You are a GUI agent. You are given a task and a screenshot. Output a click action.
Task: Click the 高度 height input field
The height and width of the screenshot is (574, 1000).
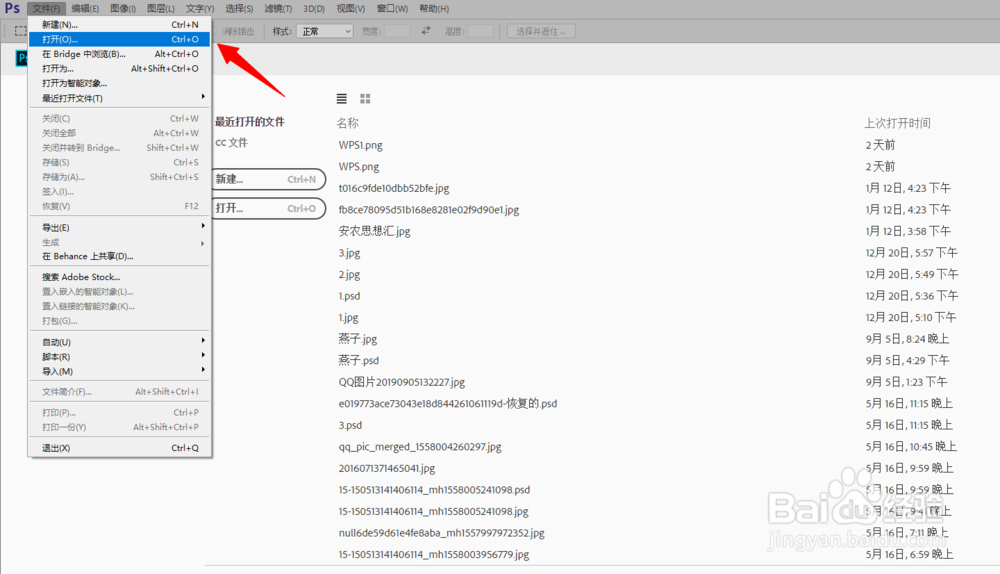coord(480,31)
